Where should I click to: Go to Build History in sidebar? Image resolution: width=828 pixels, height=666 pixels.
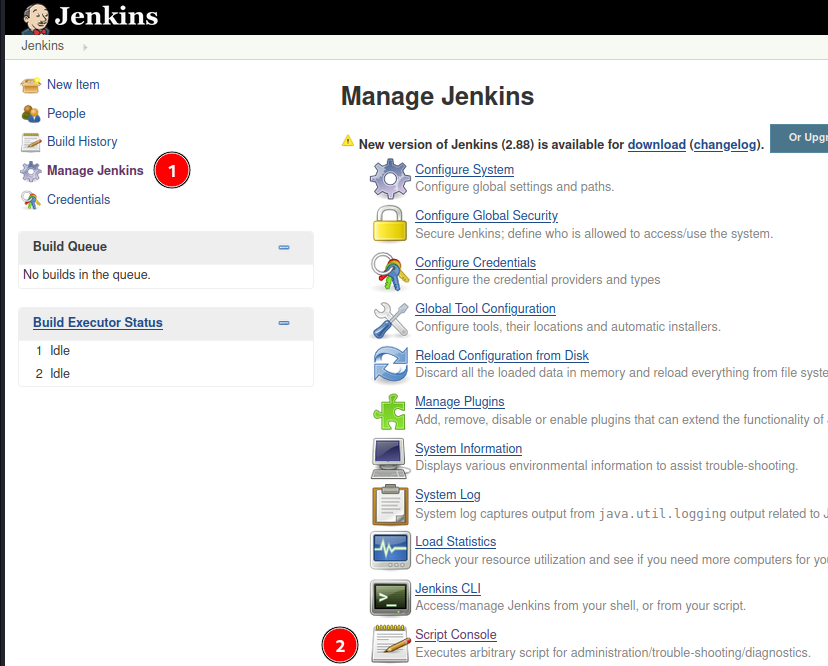pyautogui.click(x=82, y=142)
